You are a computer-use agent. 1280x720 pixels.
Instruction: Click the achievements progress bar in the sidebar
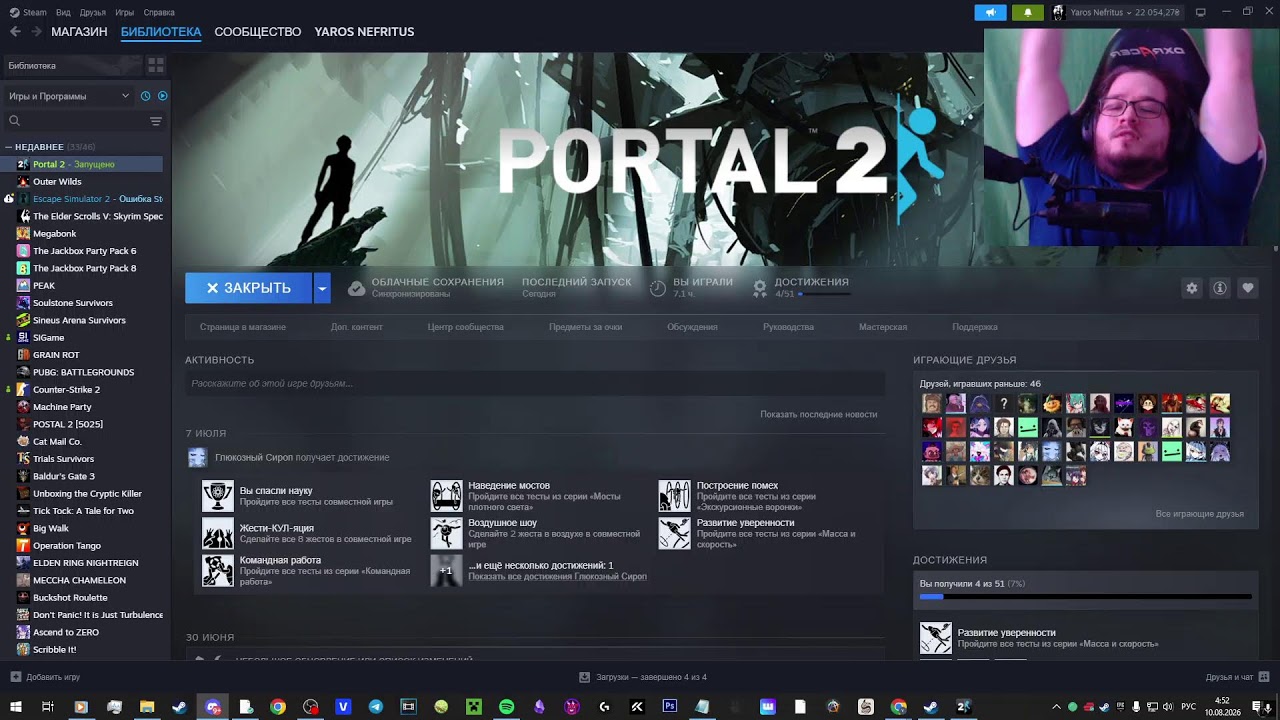1086,597
